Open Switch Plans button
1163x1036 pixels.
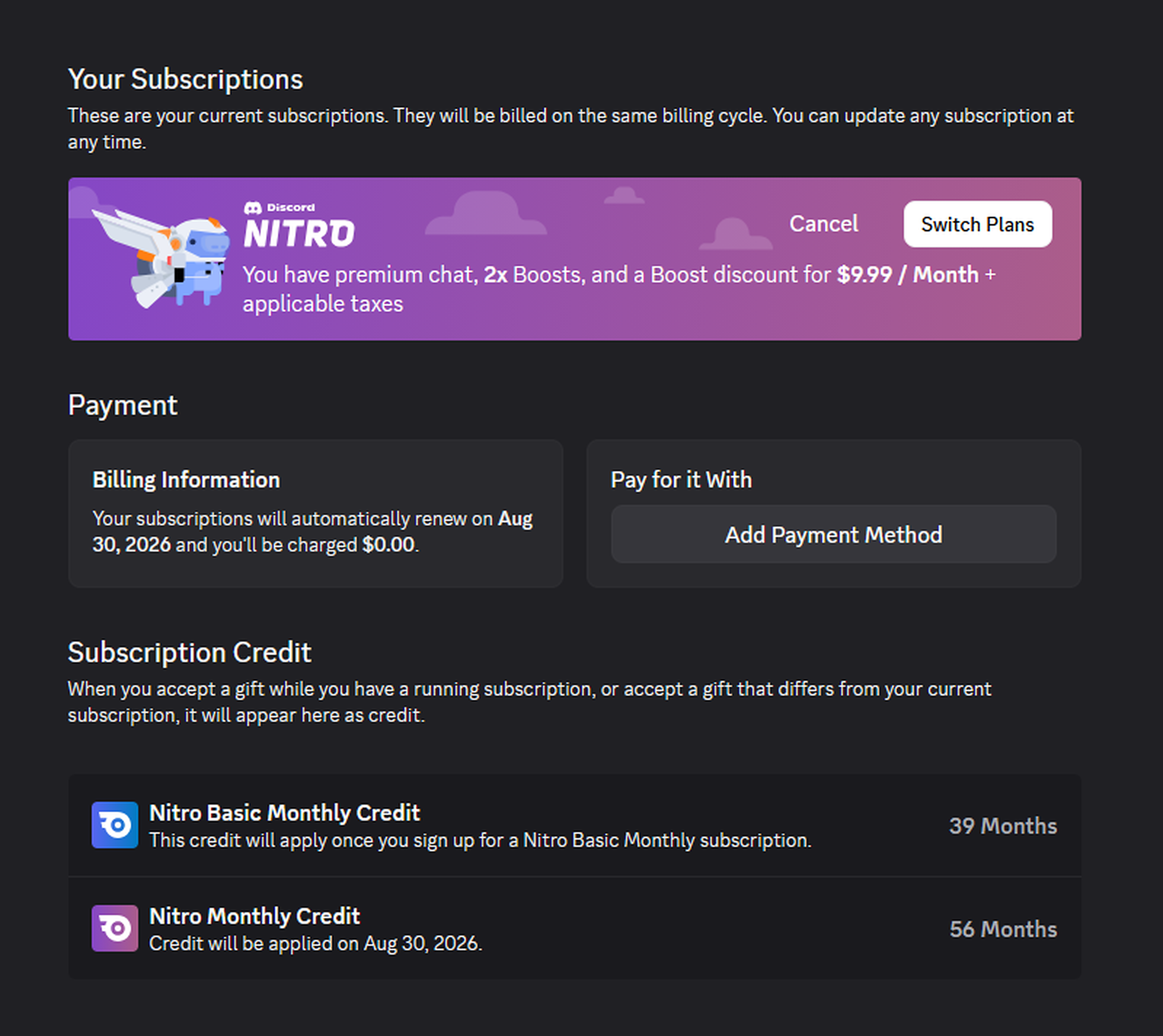click(977, 224)
